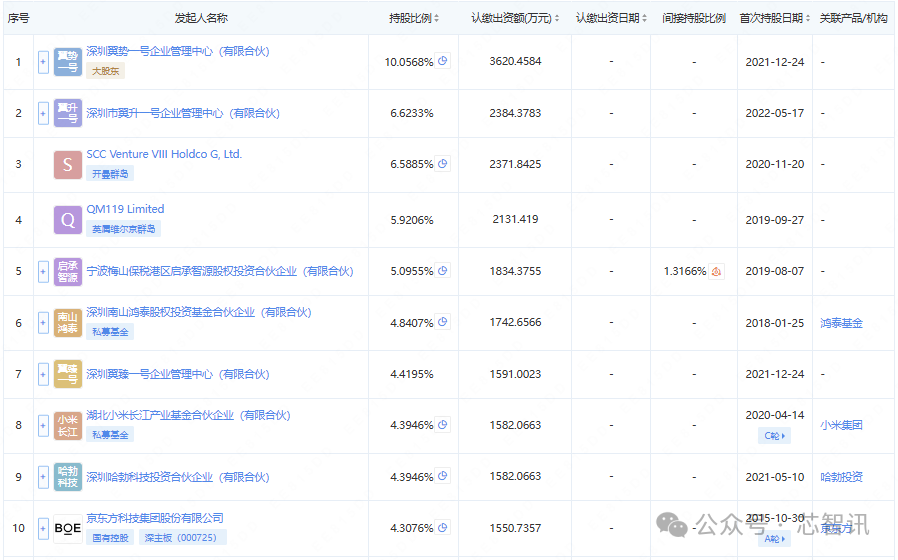The width and height of the screenshot is (898, 560).
Task: Click the 小米长江 company logo
Action: (x=68, y=425)
